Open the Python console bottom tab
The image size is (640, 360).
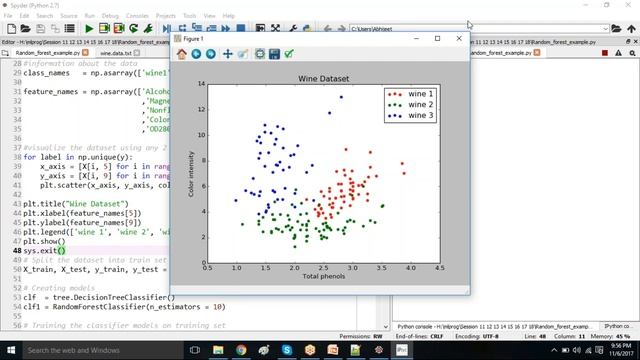(494, 327)
